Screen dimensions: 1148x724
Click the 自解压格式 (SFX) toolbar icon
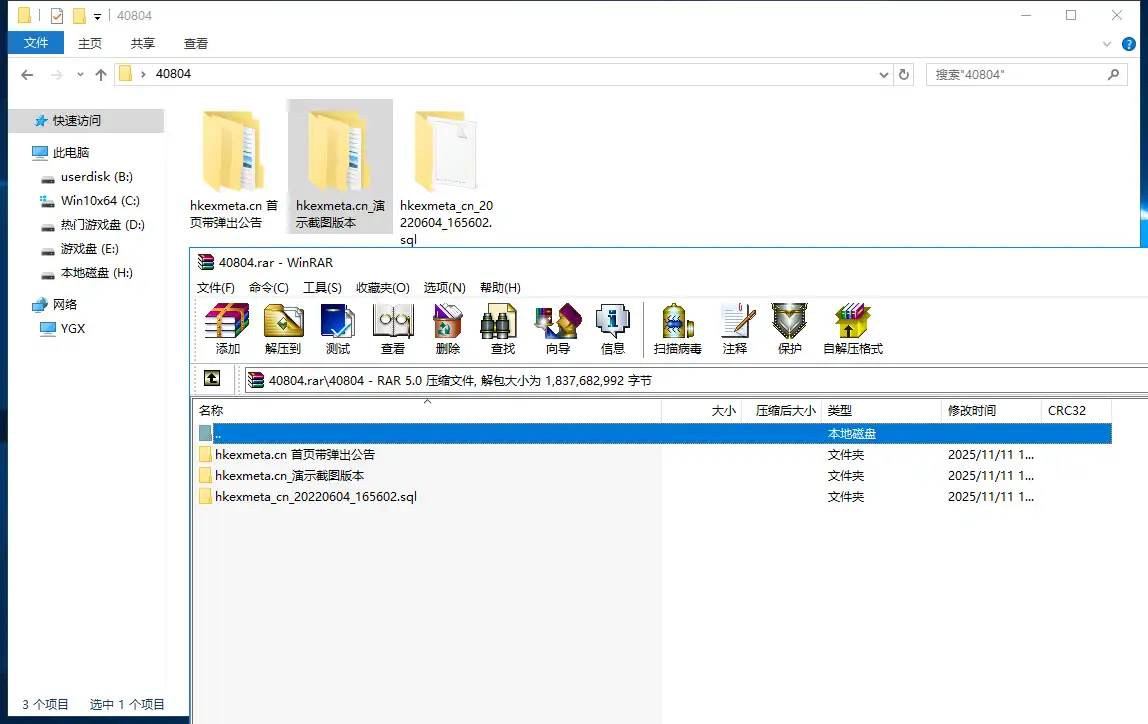click(852, 328)
